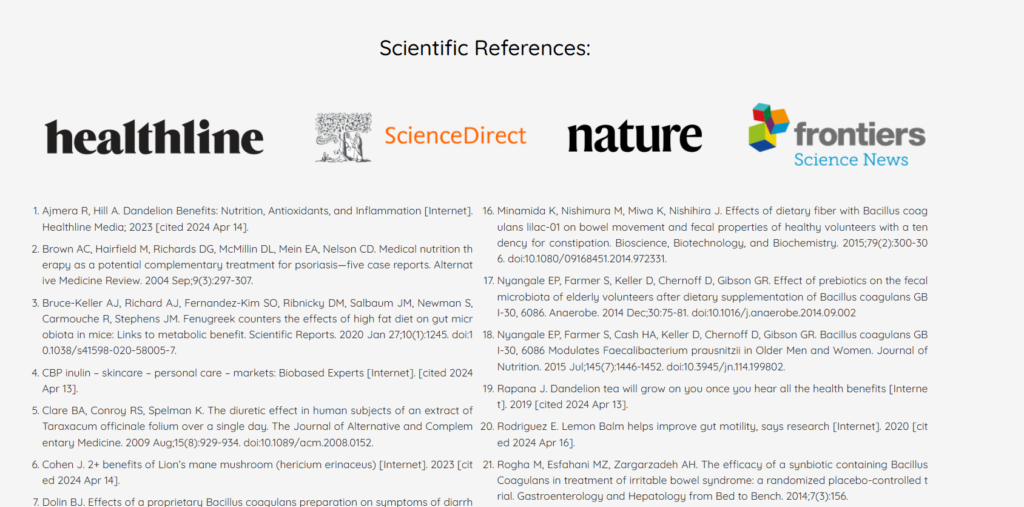The image size is (1024, 507).
Task: Click the frontiers colorful cube icon
Action: coord(769,127)
